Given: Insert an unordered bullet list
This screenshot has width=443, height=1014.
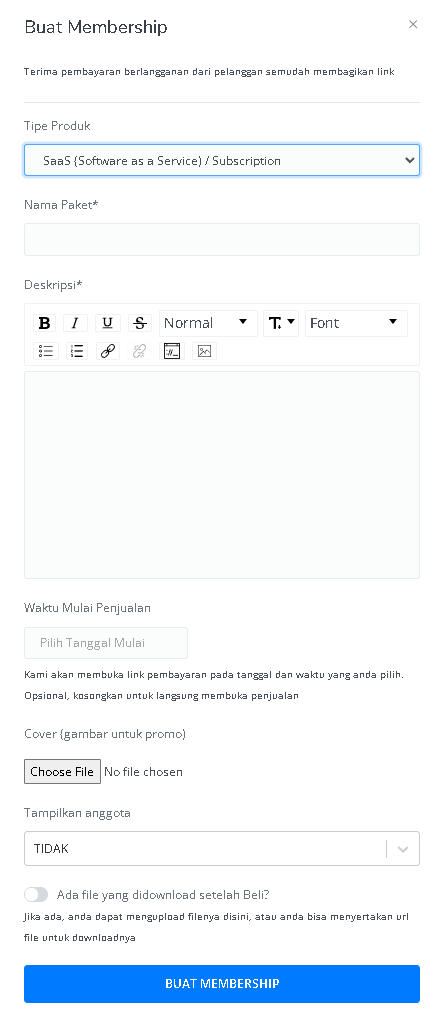Looking at the screenshot, I should [46, 351].
